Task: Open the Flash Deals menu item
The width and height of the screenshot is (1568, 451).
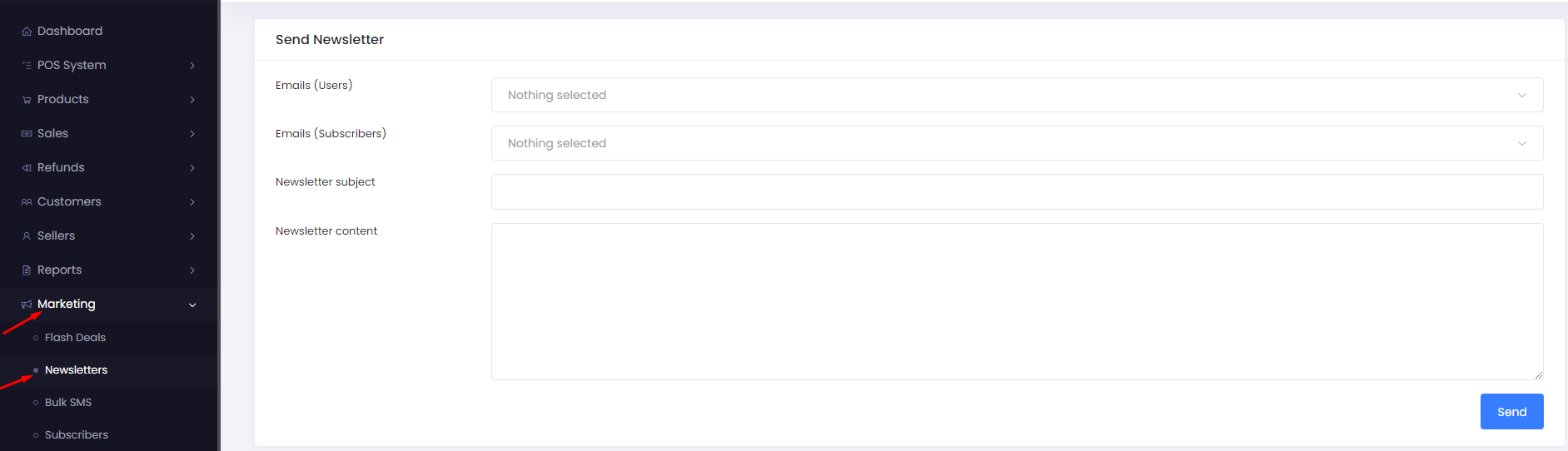Action: (x=75, y=337)
